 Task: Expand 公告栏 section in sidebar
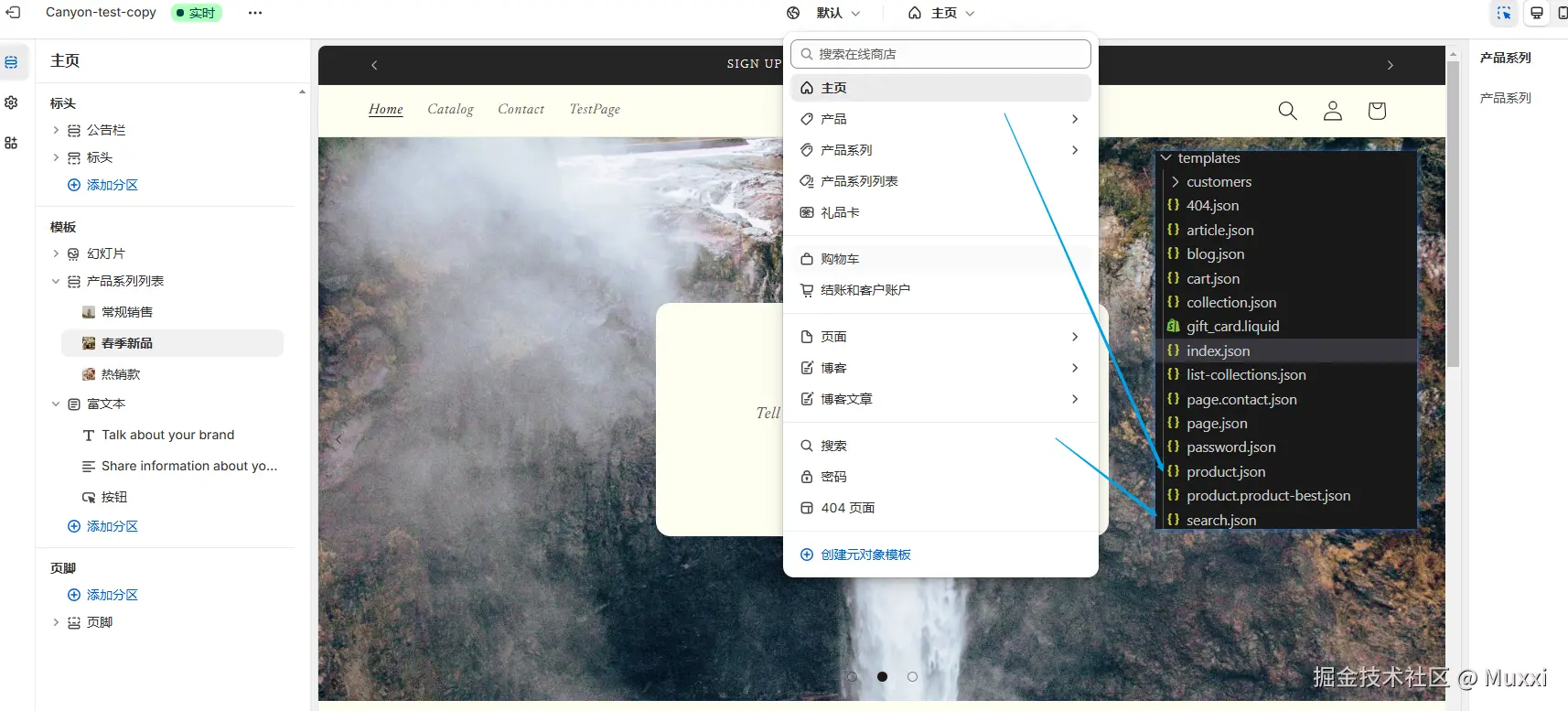point(56,130)
